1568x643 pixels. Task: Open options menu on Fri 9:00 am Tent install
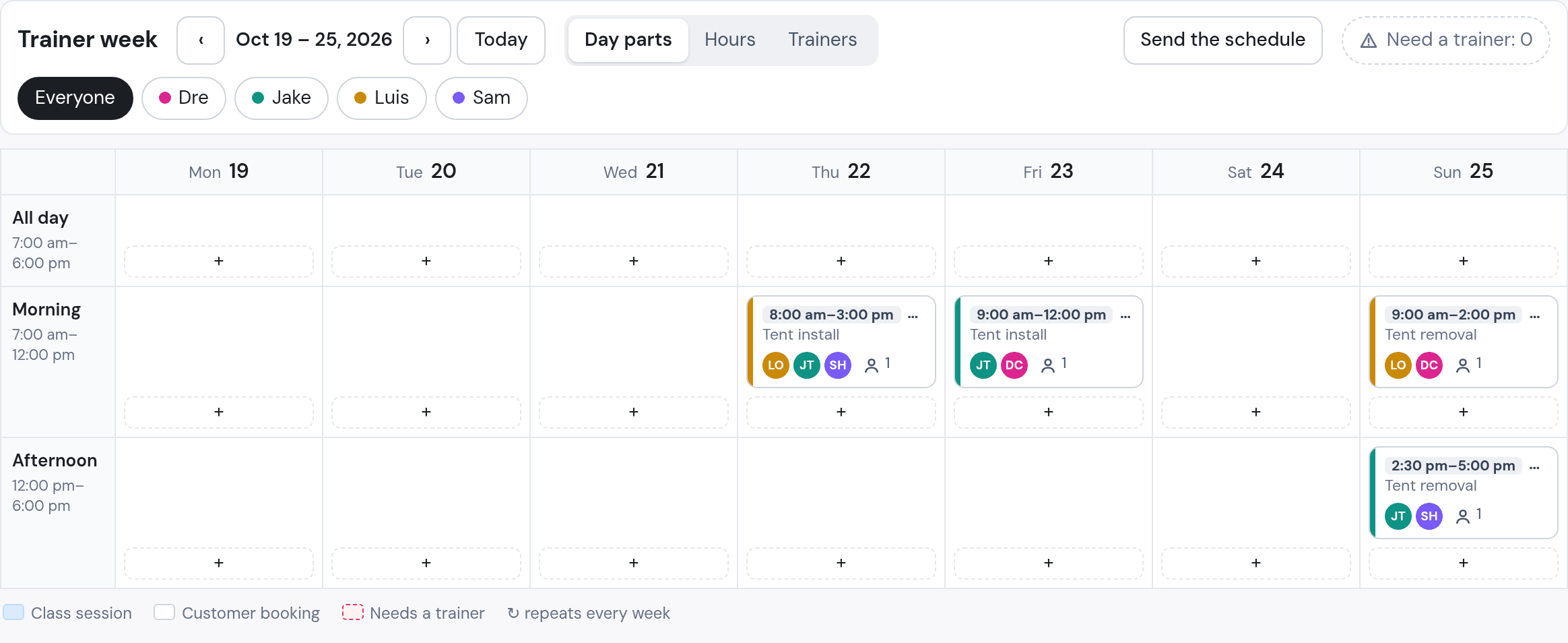[1125, 315]
